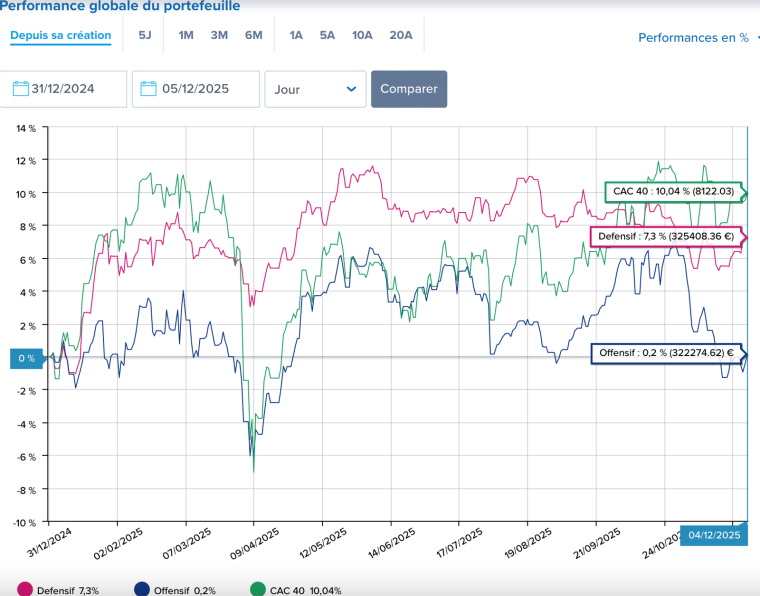This screenshot has width=760, height=596.
Task: Select the 20A period tab
Action: (x=401, y=35)
